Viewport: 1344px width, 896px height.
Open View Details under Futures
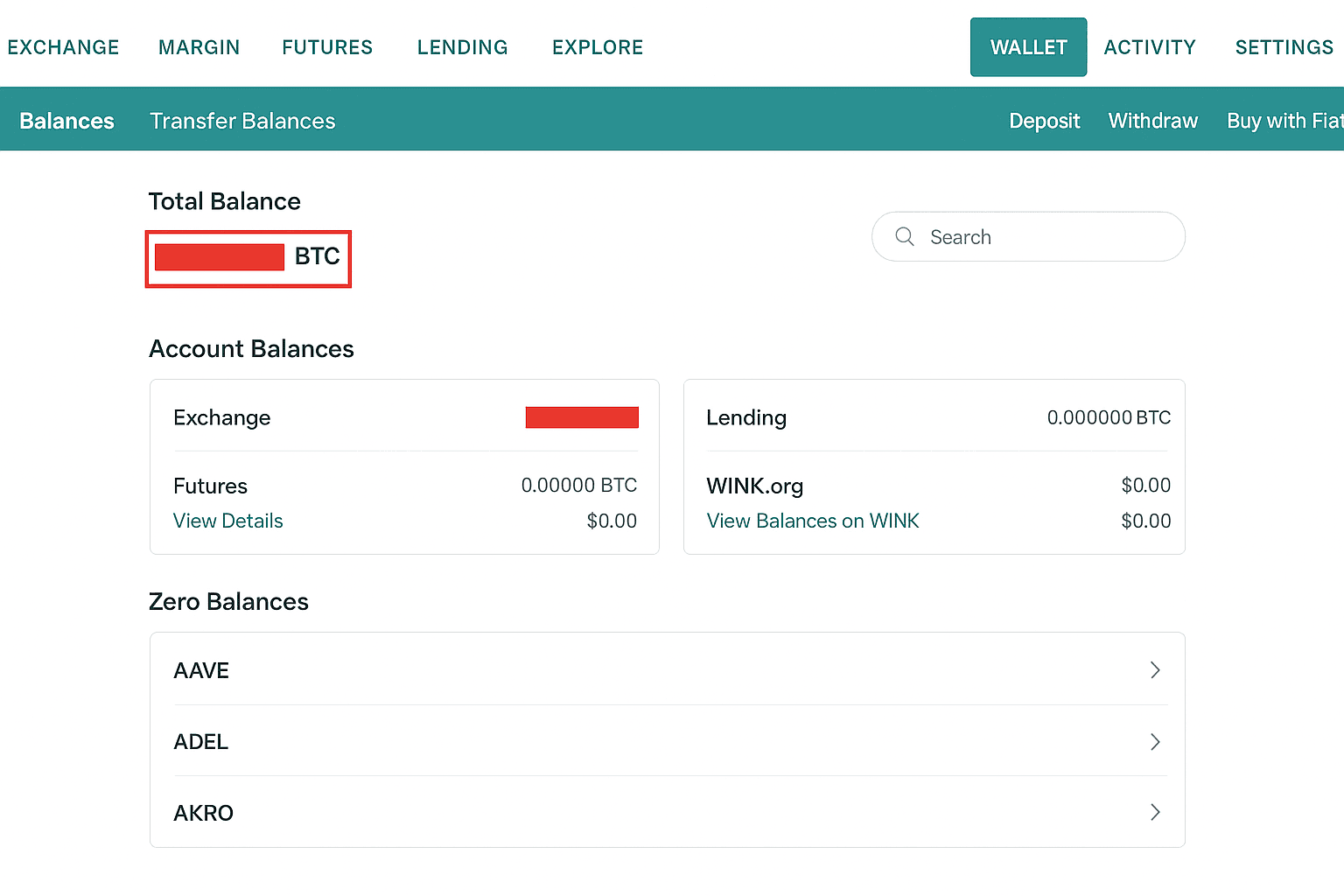pyautogui.click(x=228, y=521)
